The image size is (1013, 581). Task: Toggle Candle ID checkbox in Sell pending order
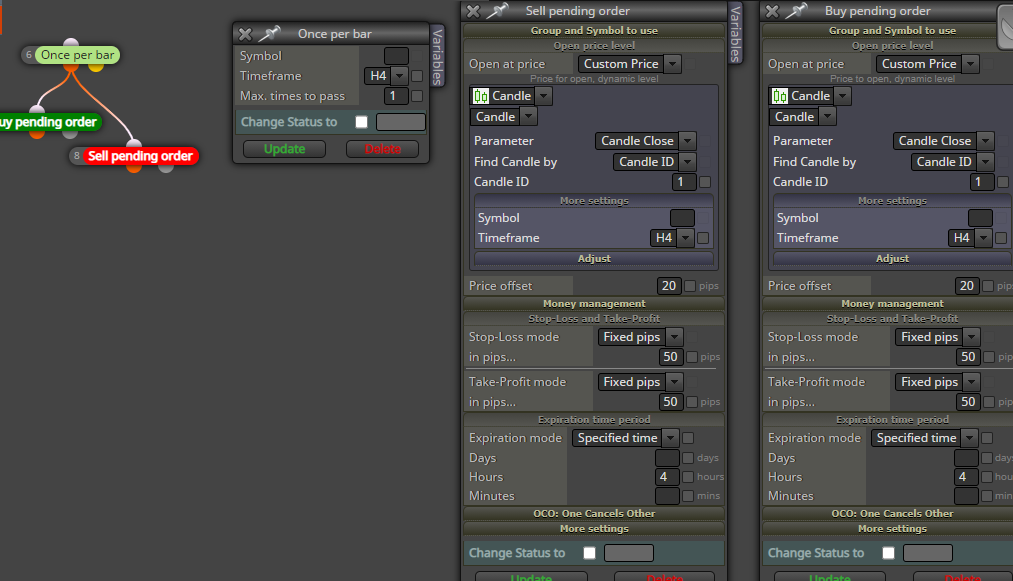[x=705, y=182]
